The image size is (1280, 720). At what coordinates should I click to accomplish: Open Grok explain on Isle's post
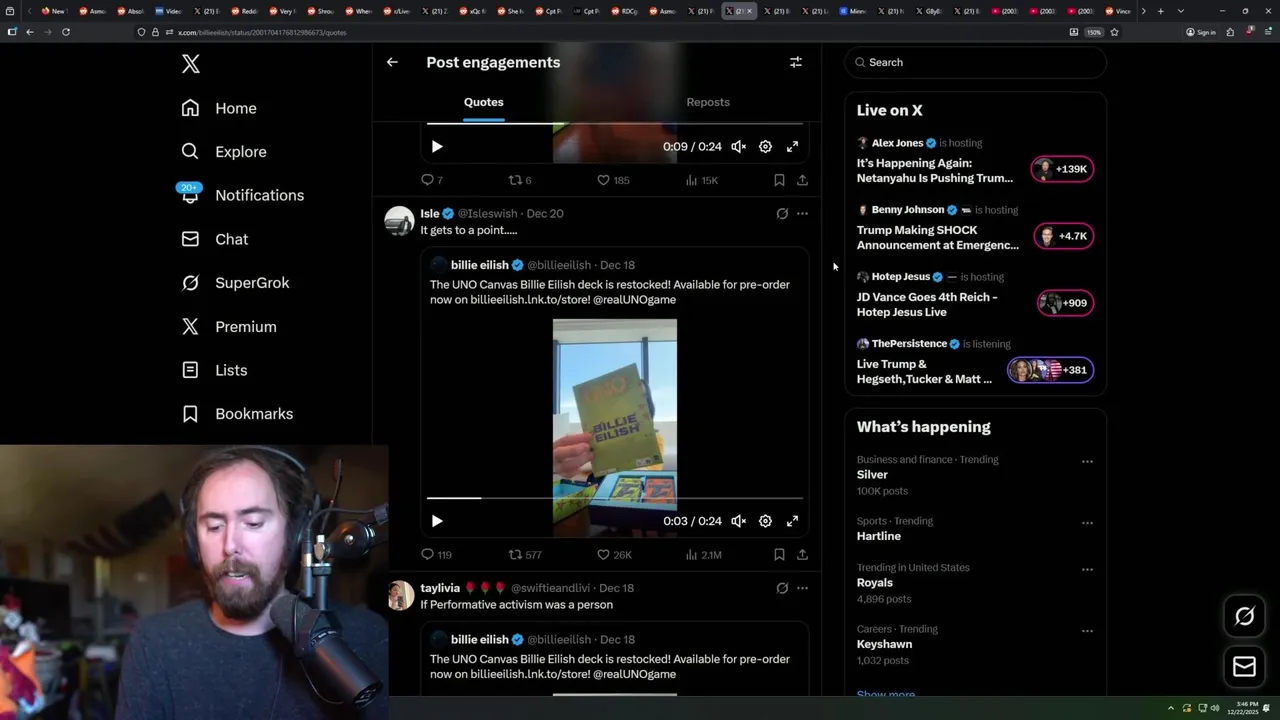click(782, 213)
